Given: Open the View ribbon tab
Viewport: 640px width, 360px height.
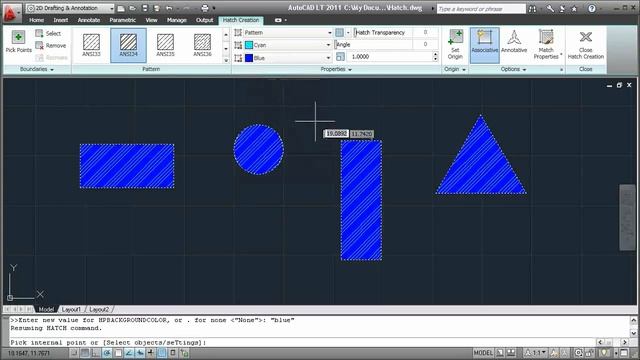Looking at the screenshot, I should (151, 20).
